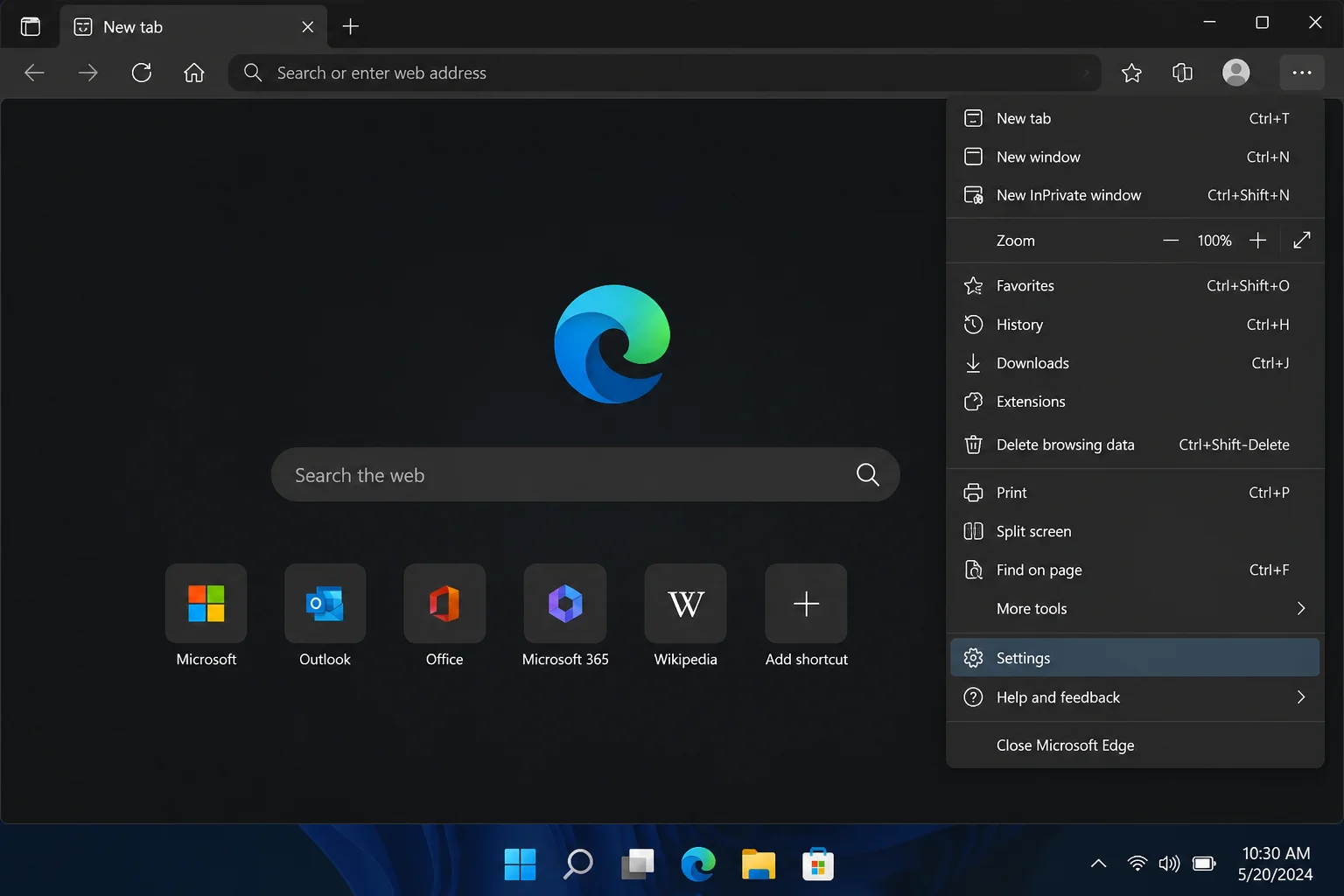
Task: Select New tab in the menu
Action: pos(1135,118)
